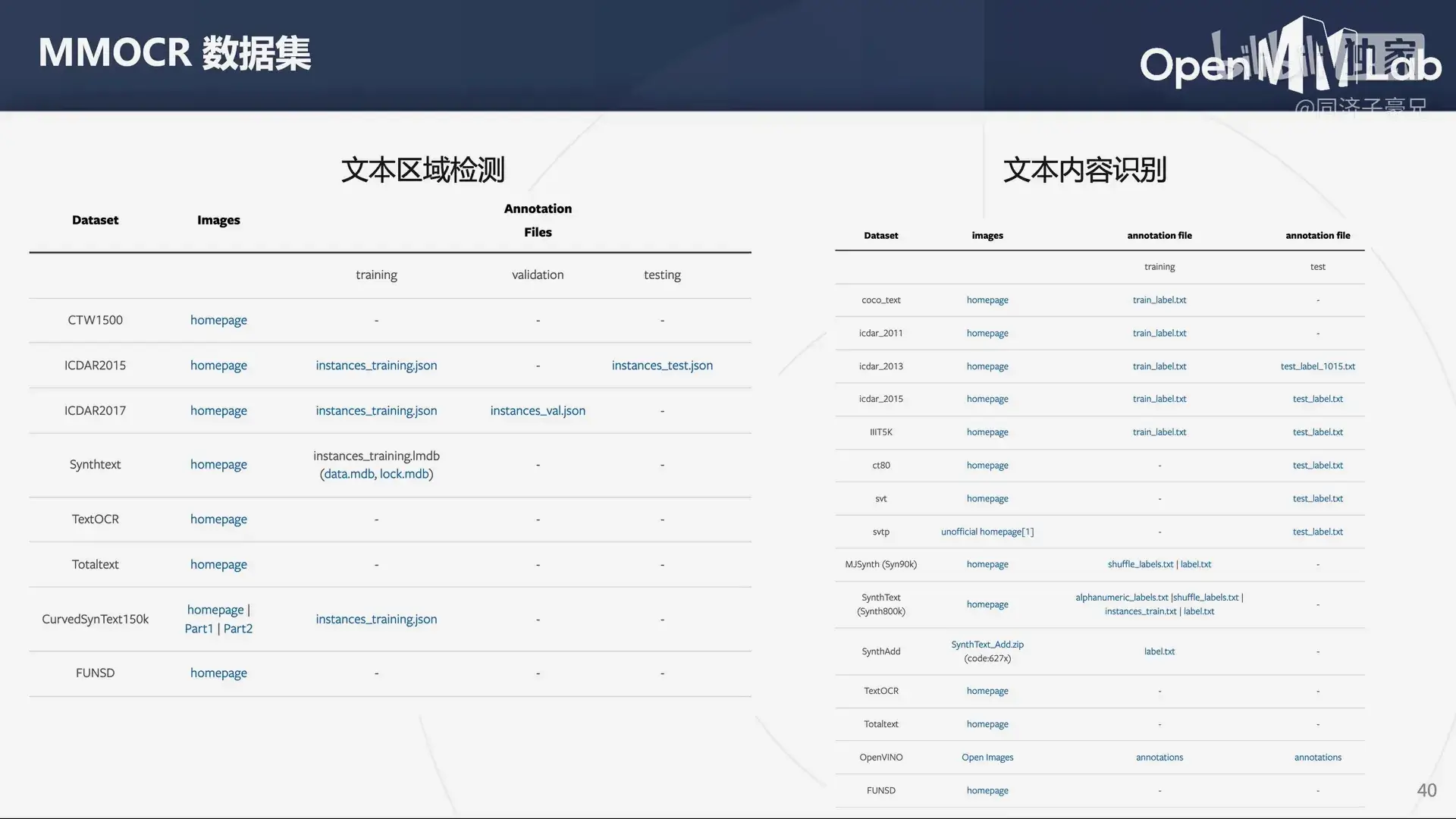Click the testing sub-header
Image resolution: width=1456 pixels, height=819 pixels.
662,275
